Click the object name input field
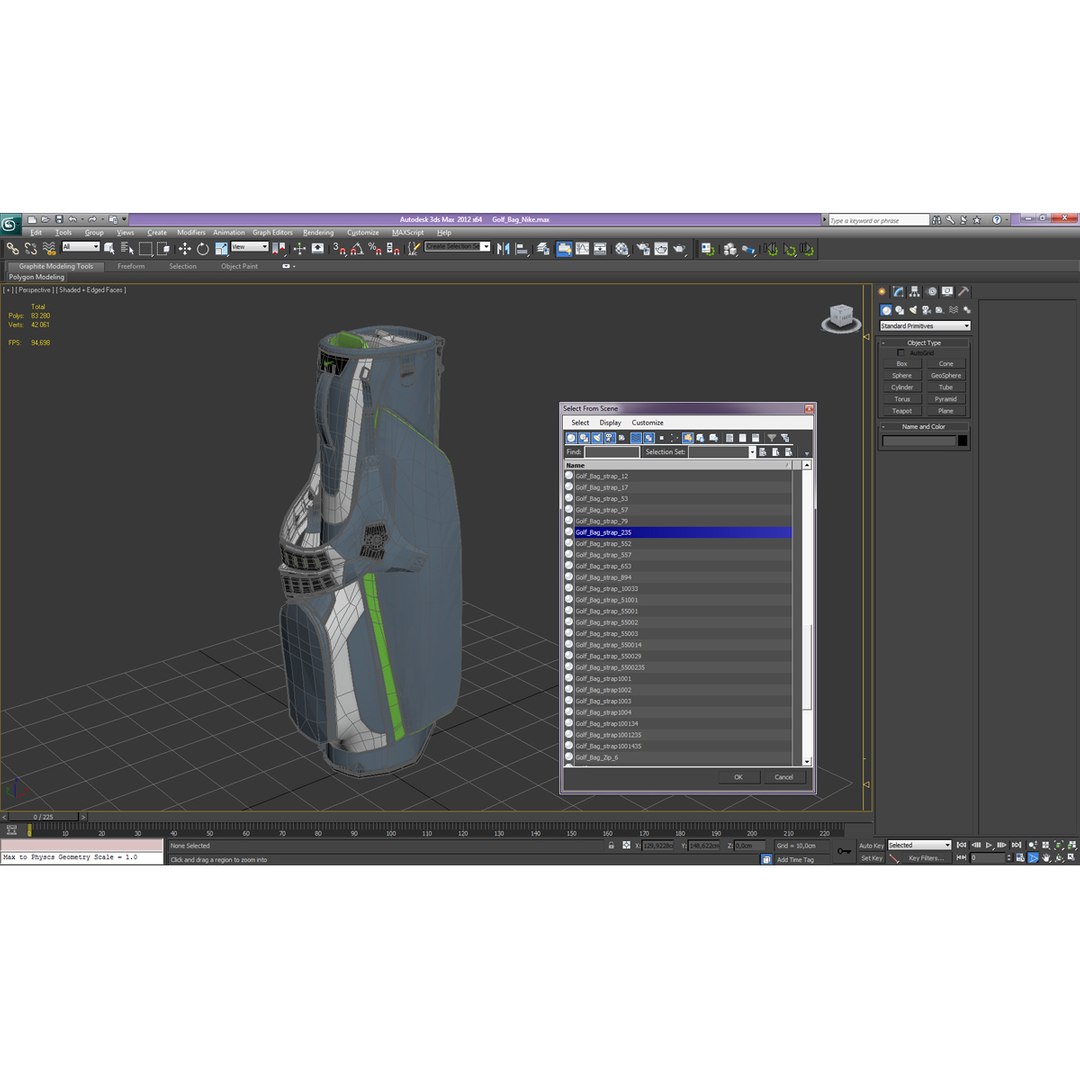1080x1080 pixels. point(919,441)
